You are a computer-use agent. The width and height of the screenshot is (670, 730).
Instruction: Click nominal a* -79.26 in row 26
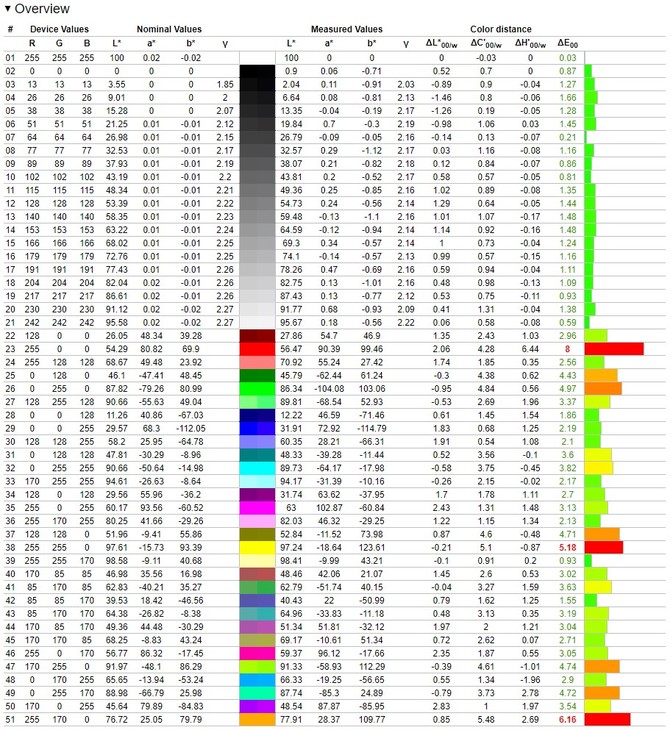point(151,389)
